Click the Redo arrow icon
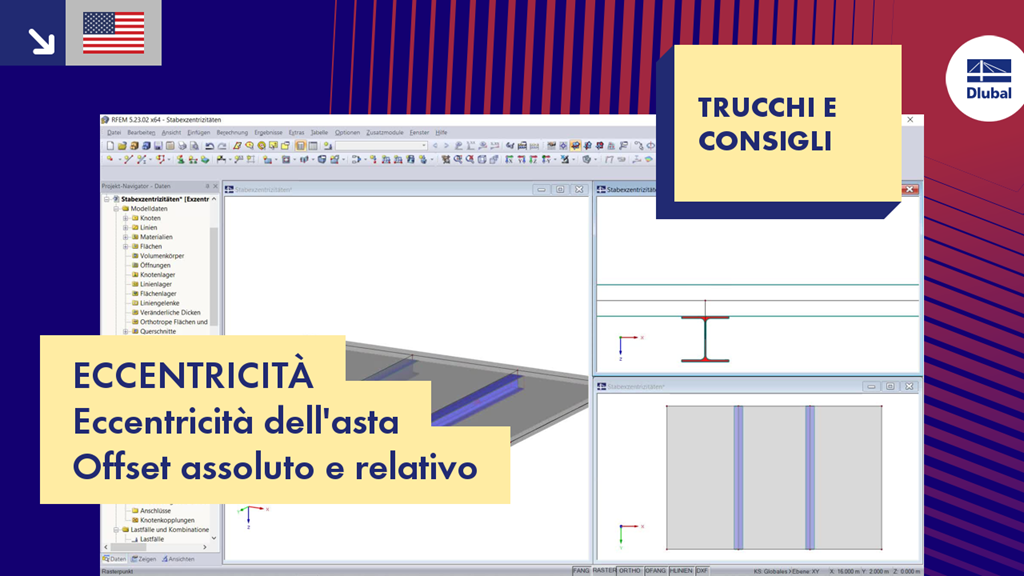Screen dimensions: 1024x576 (x=221, y=146)
